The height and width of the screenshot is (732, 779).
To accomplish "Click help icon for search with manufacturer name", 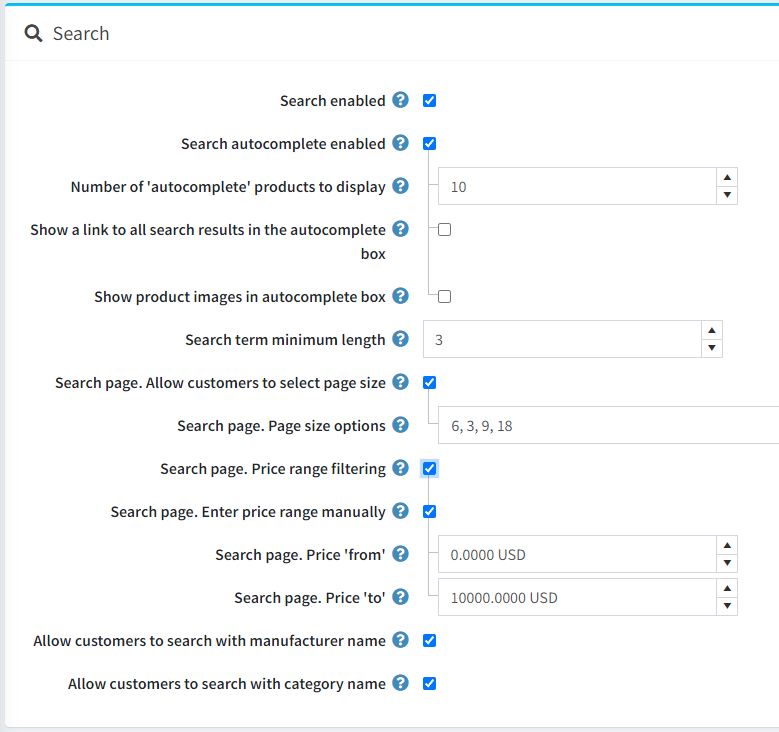I will (401, 640).
